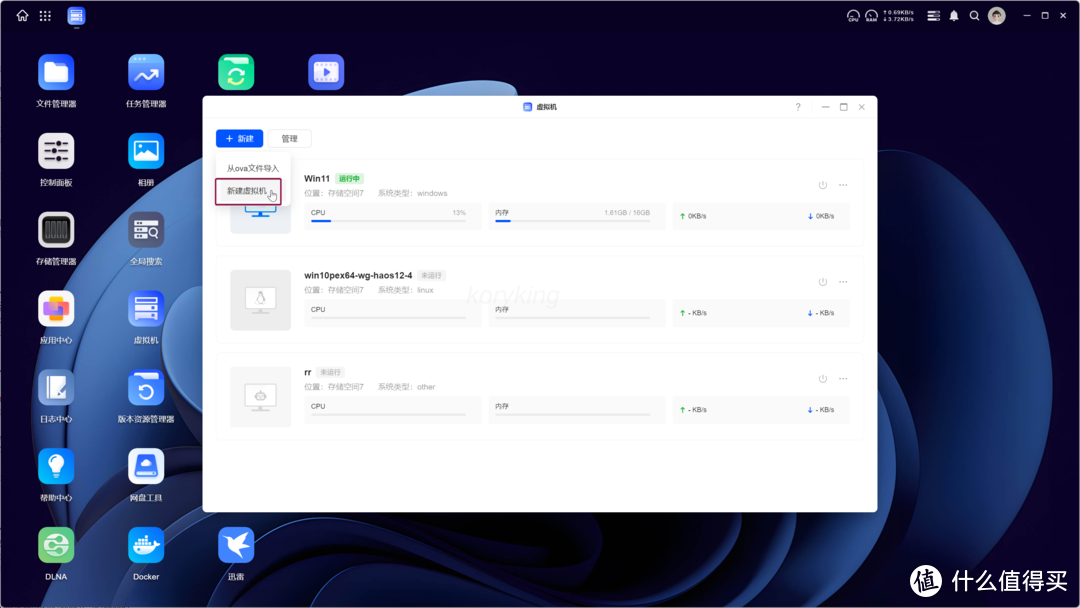Click network speed indicator in top bar

point(899,15)
